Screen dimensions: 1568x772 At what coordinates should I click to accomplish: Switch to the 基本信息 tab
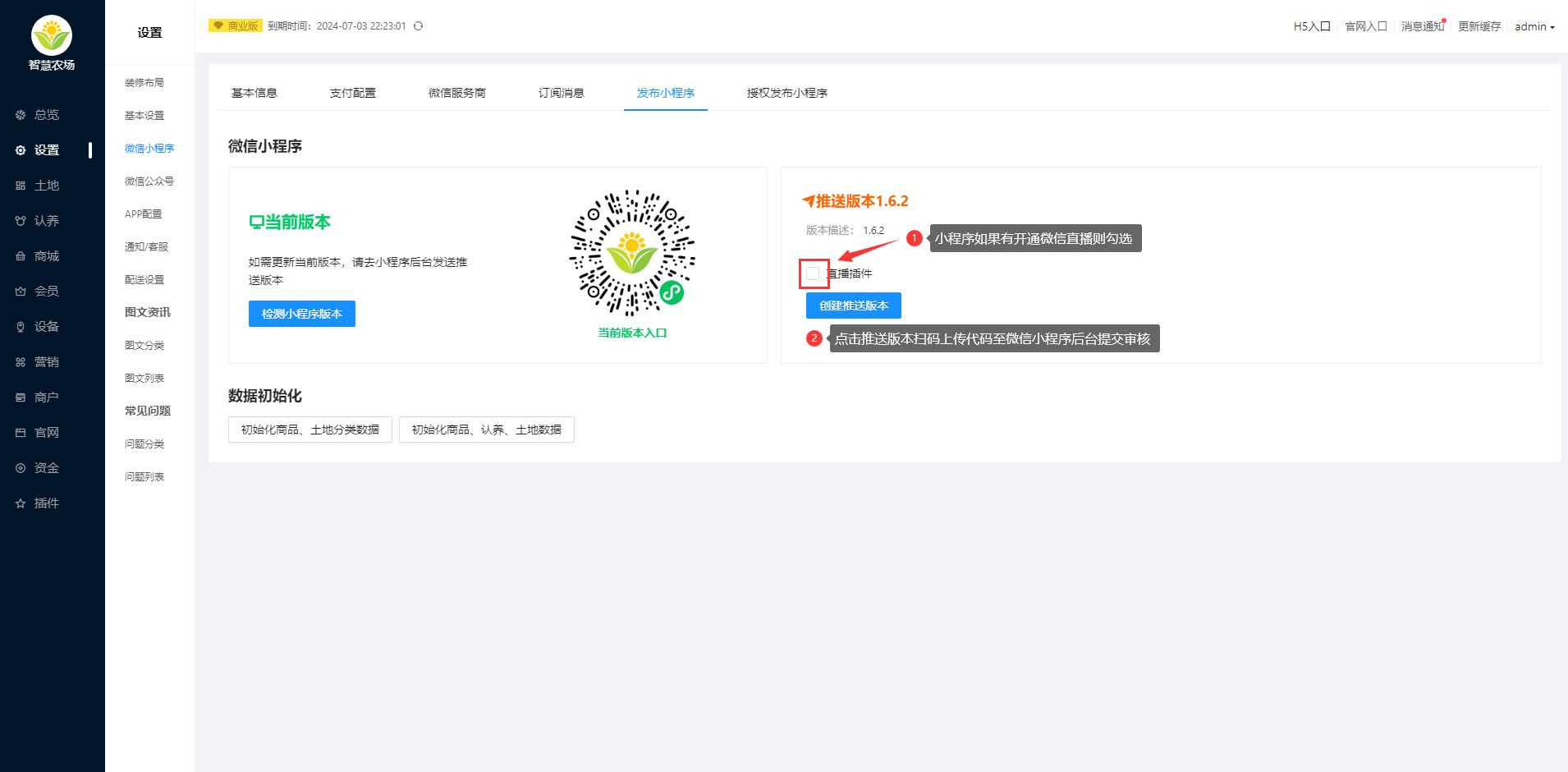point(254,93)
